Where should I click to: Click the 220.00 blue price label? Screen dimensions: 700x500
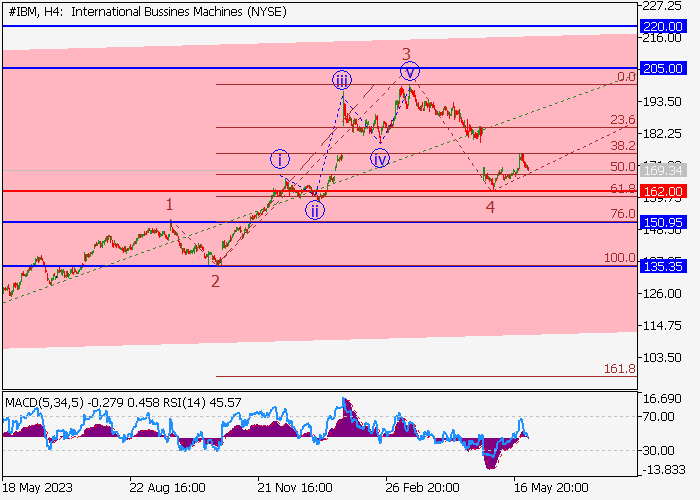[x=663, y=26]
